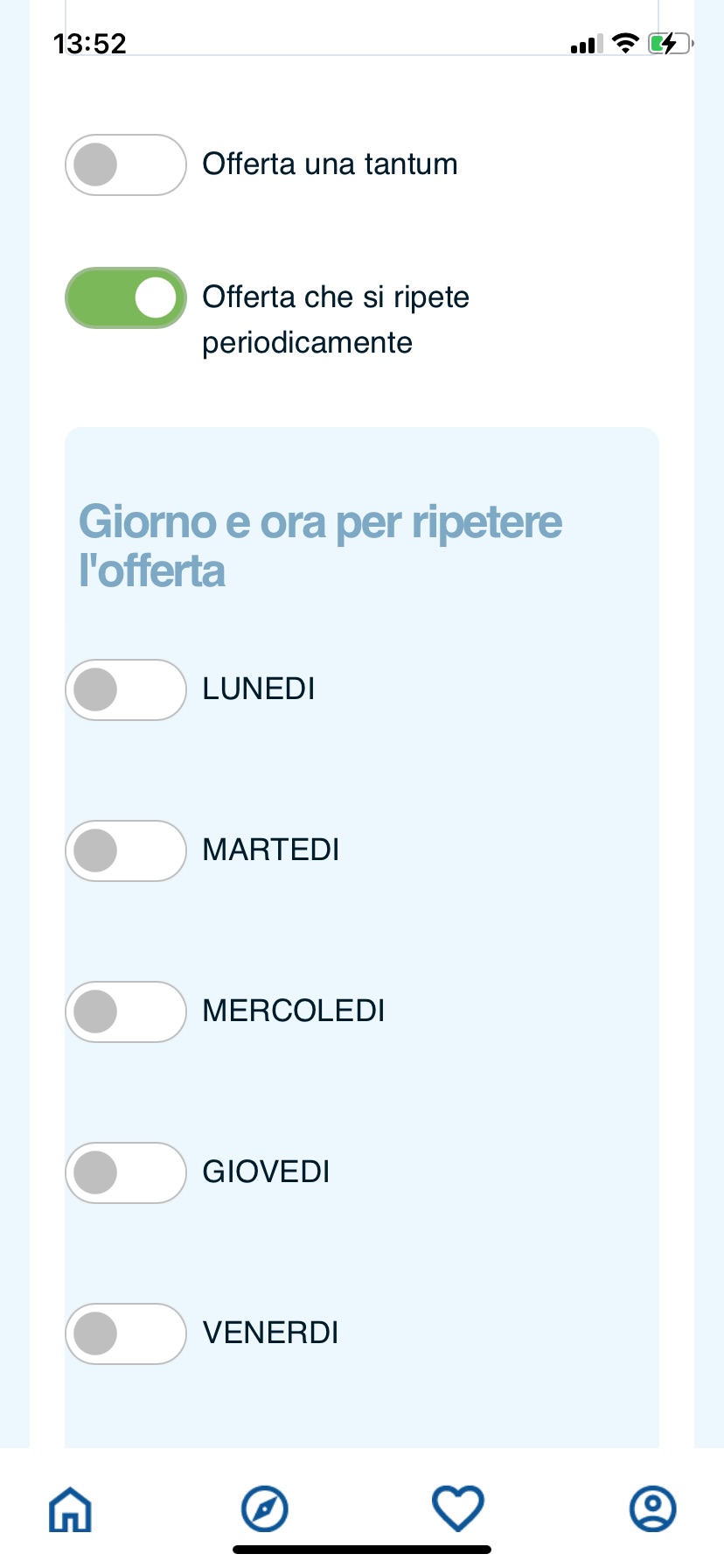The height and width of the screenshot is (1568, 724).
Task: Tap the Giorno e ora heading
Action: coord(320,546)
